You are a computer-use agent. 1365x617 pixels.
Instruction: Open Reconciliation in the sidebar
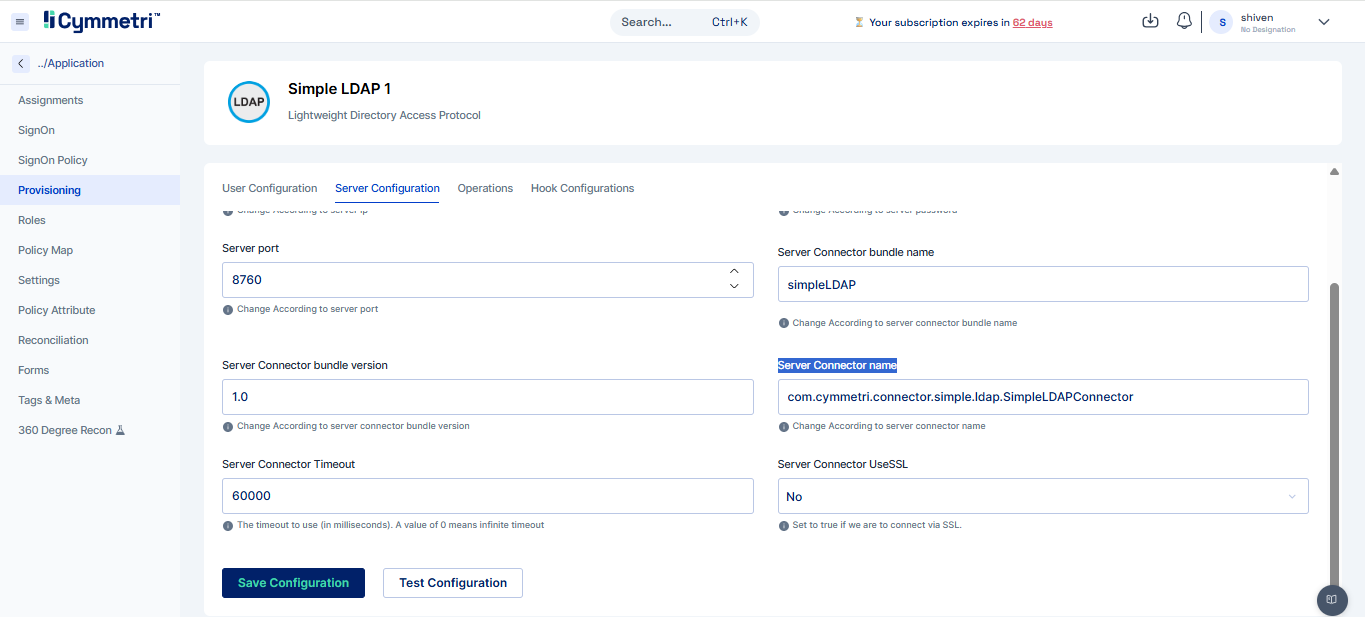pyautogui.click(x=90, y=340)
